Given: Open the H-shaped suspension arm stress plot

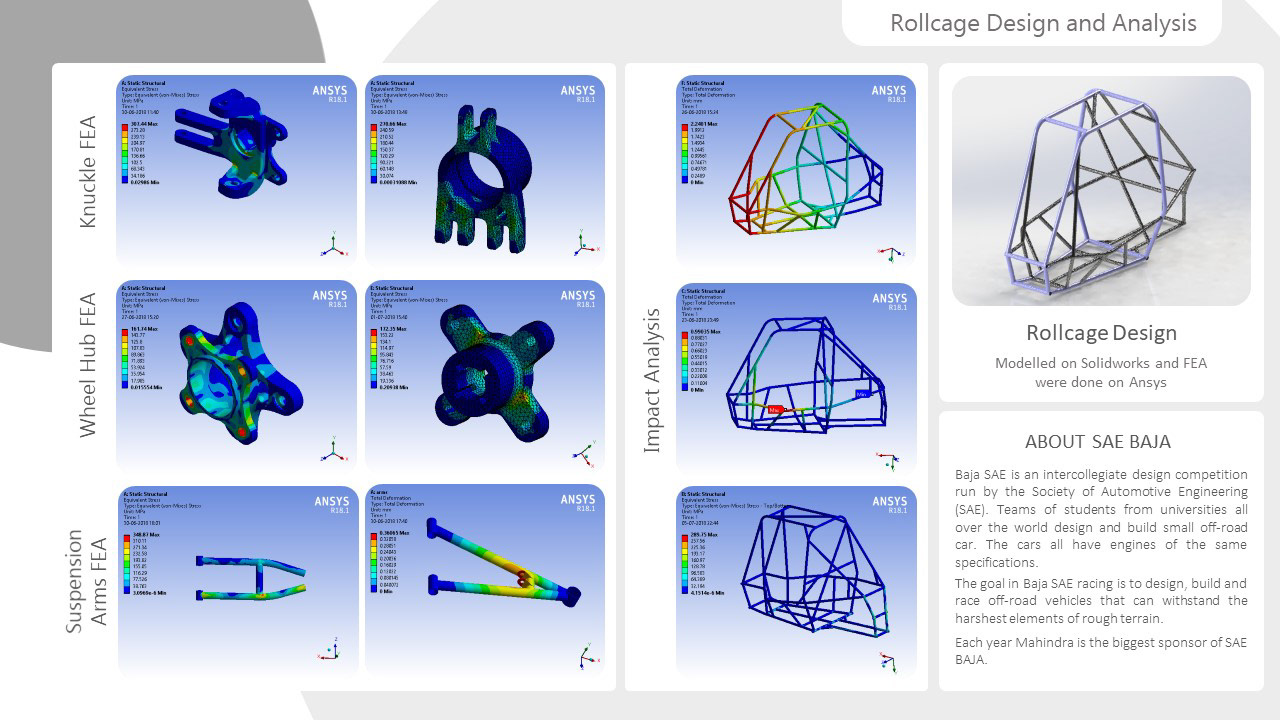Looking at the screenshot, I should tap(236, 580).
